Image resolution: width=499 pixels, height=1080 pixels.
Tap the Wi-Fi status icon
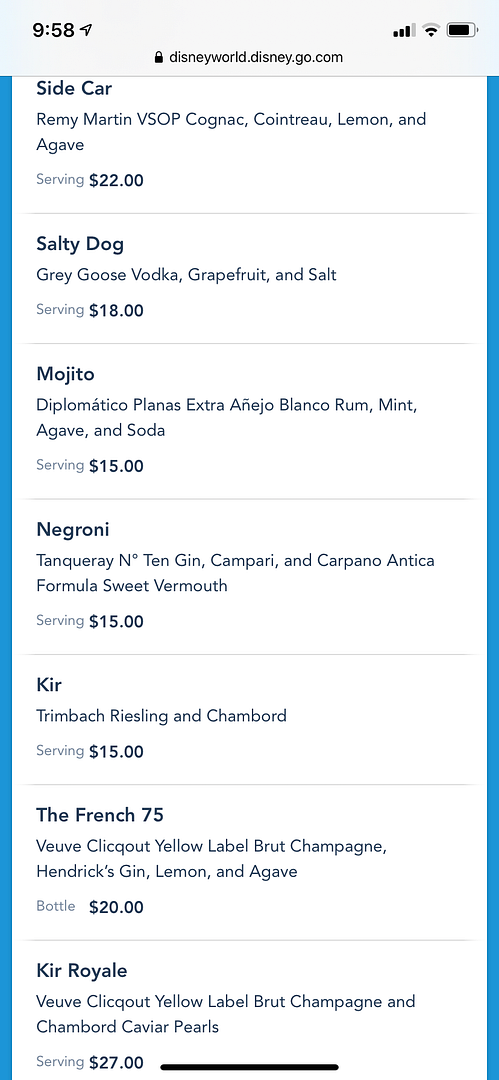point(431,30)
